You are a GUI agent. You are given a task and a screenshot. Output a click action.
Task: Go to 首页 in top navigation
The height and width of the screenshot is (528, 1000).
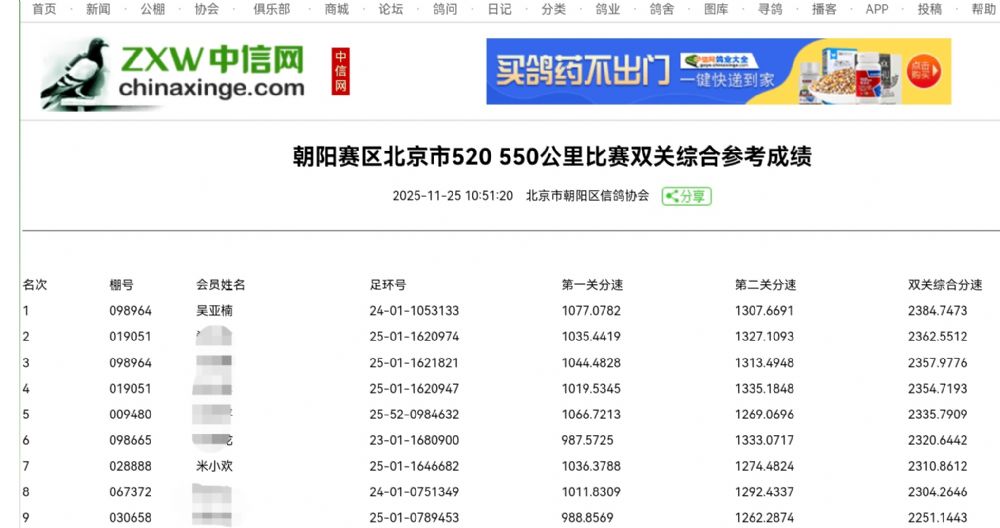pyautogui.click(x=44, y=9)
